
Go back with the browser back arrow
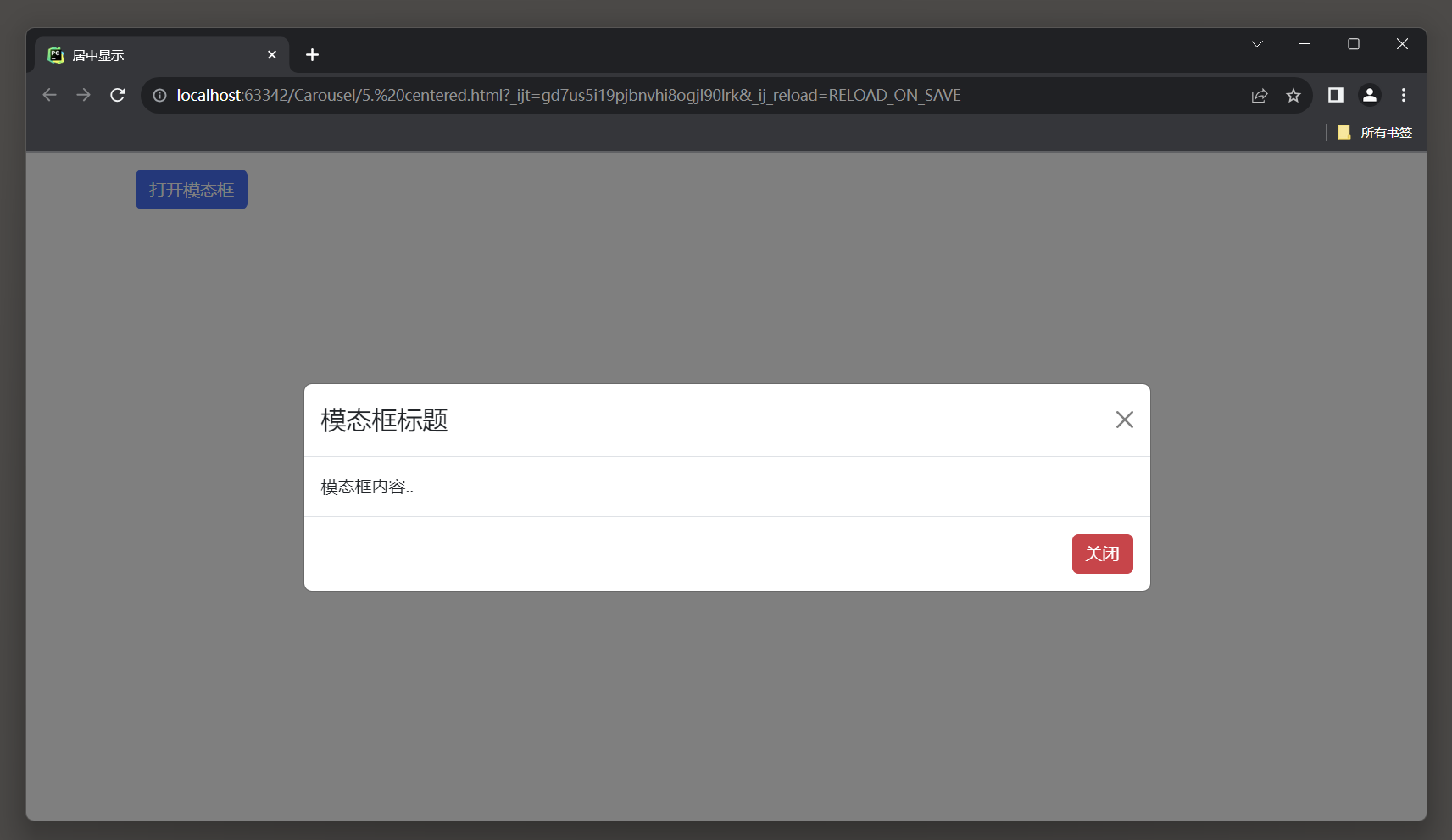49,95
